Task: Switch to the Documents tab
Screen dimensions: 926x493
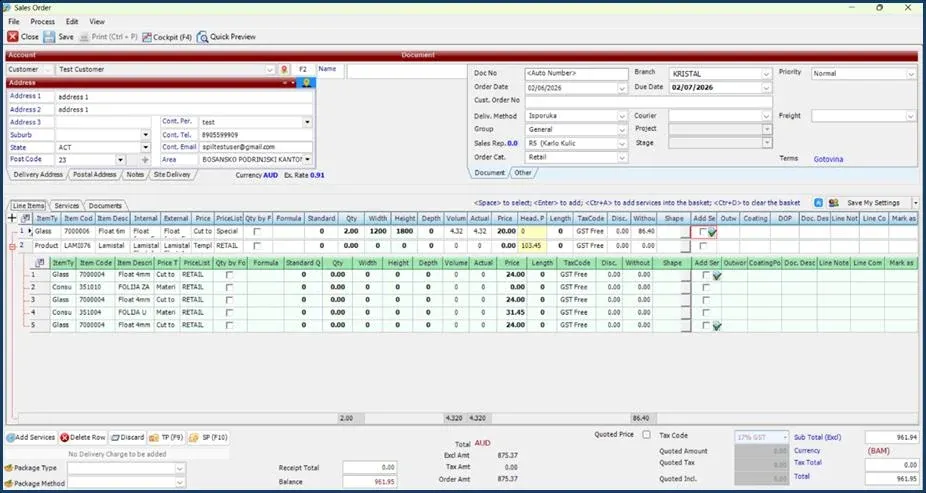Action: coord(105,206)
